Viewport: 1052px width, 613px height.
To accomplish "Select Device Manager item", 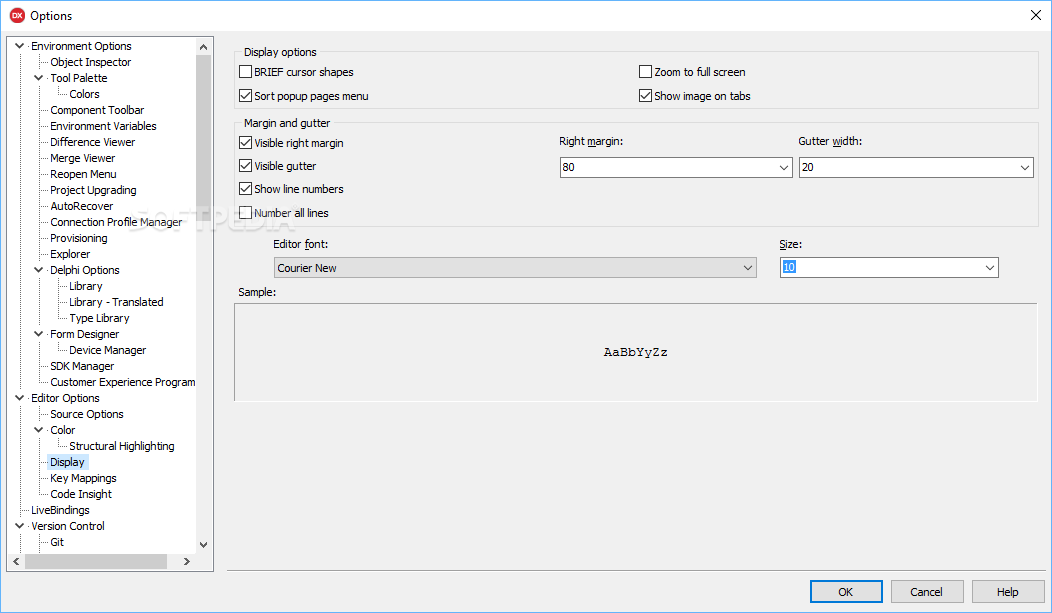I will 107,350.
